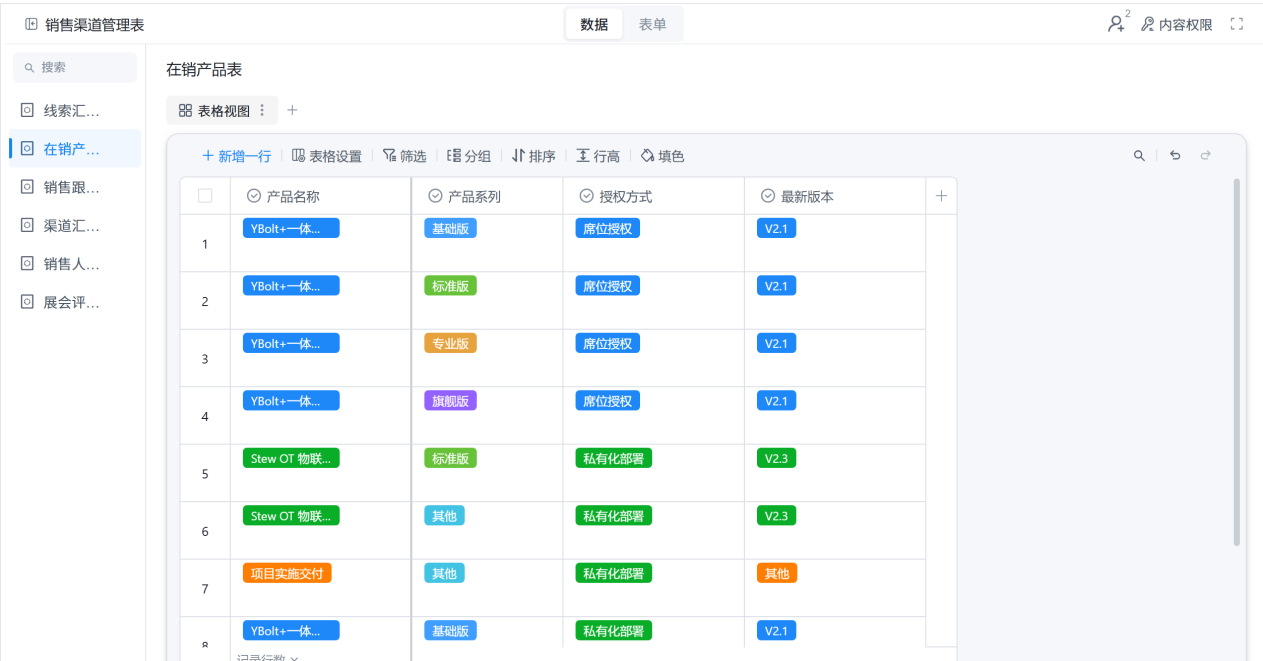Open the 产品系列 column header

pos(487,196)
